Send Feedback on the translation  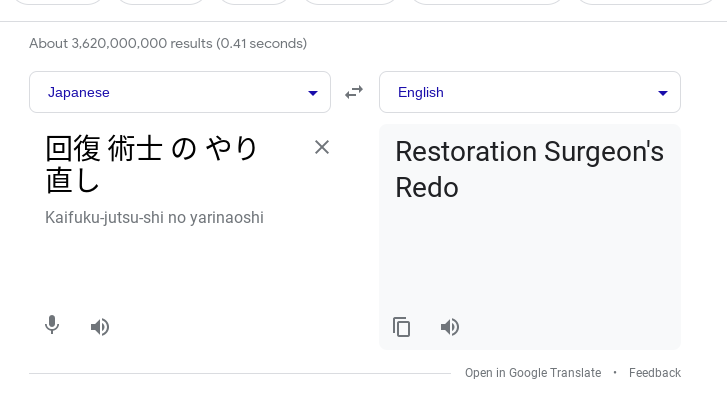655,373
